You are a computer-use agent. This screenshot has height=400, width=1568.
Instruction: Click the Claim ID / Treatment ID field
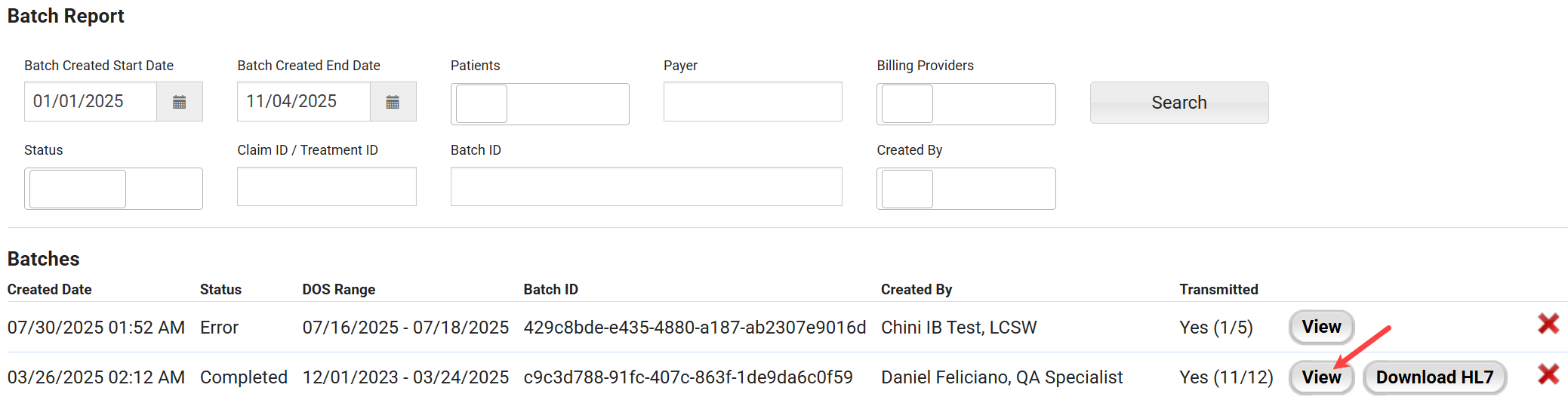pos(326,186)
